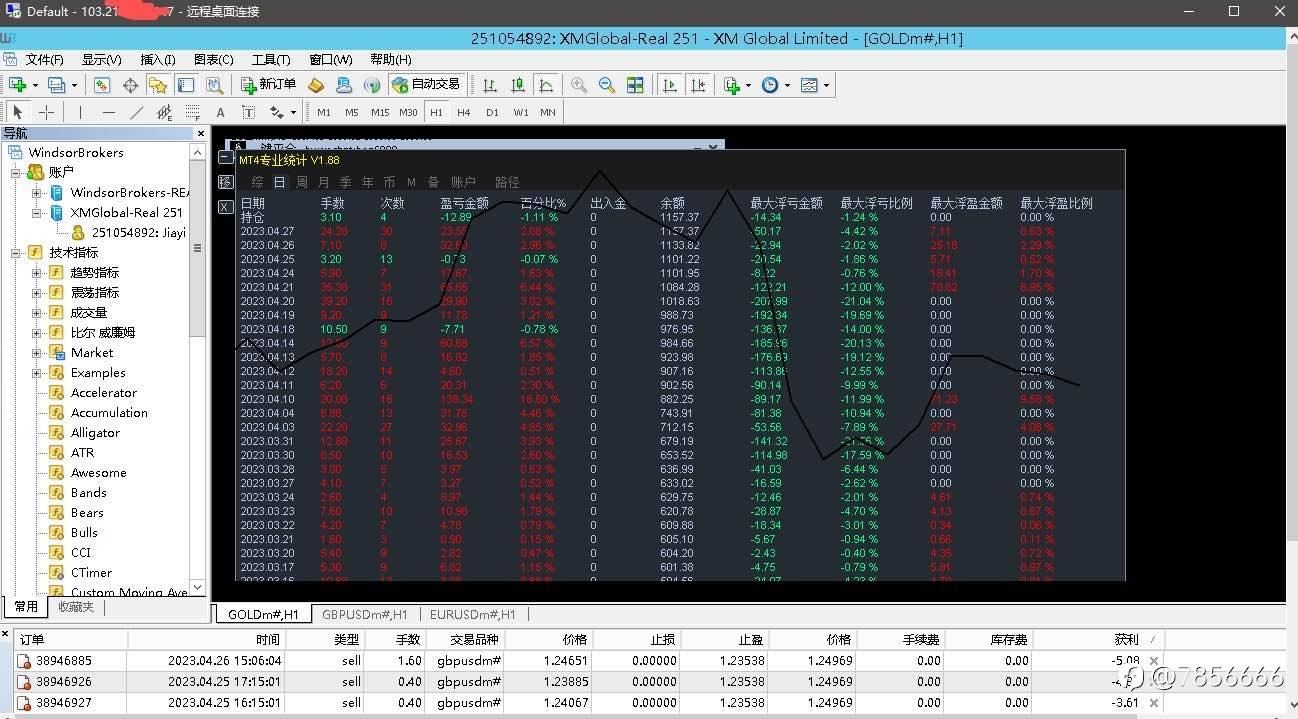Select the text label tool
The image size is (1298, 719).
[x=248, y=112]
